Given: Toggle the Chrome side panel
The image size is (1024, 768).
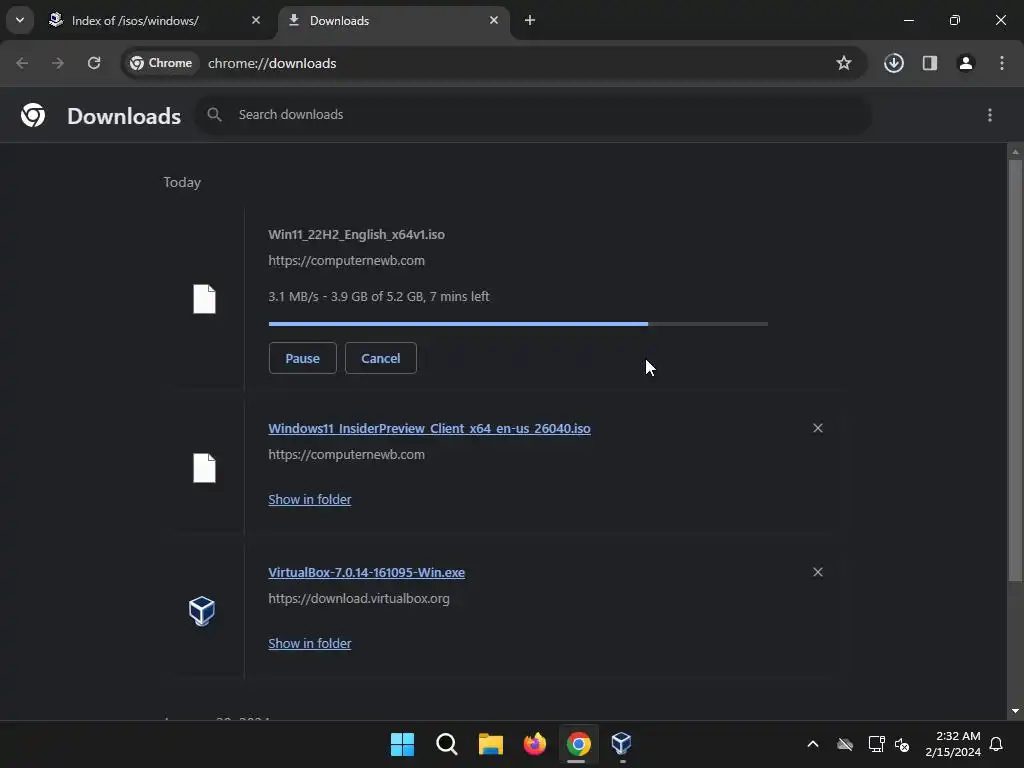Looking at the screenshot, I should (930, 63).
